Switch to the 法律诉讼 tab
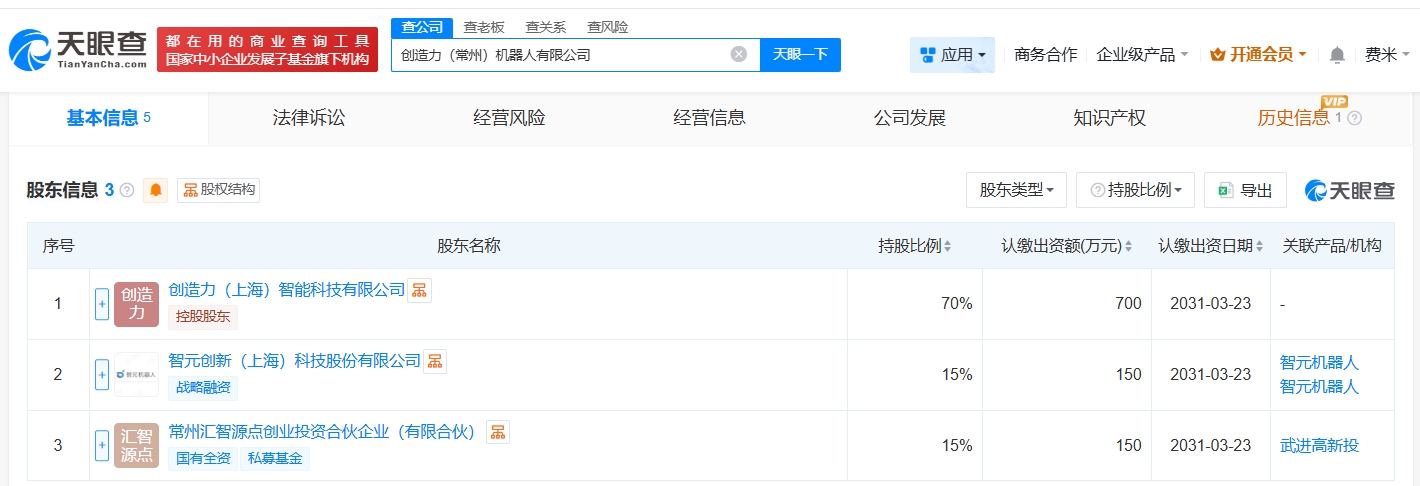Viewport: 1420px width, 486px height. tap(309, 118)
